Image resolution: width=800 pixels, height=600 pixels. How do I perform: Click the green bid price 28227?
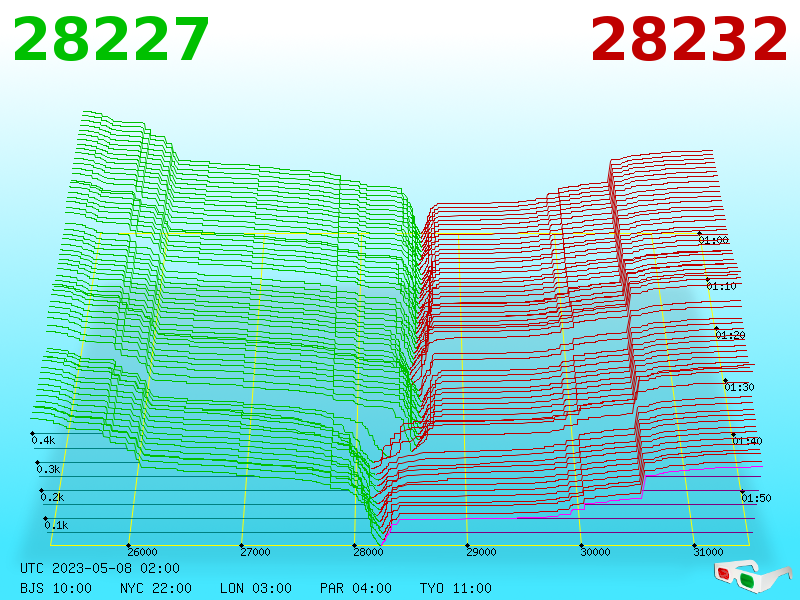111,40
